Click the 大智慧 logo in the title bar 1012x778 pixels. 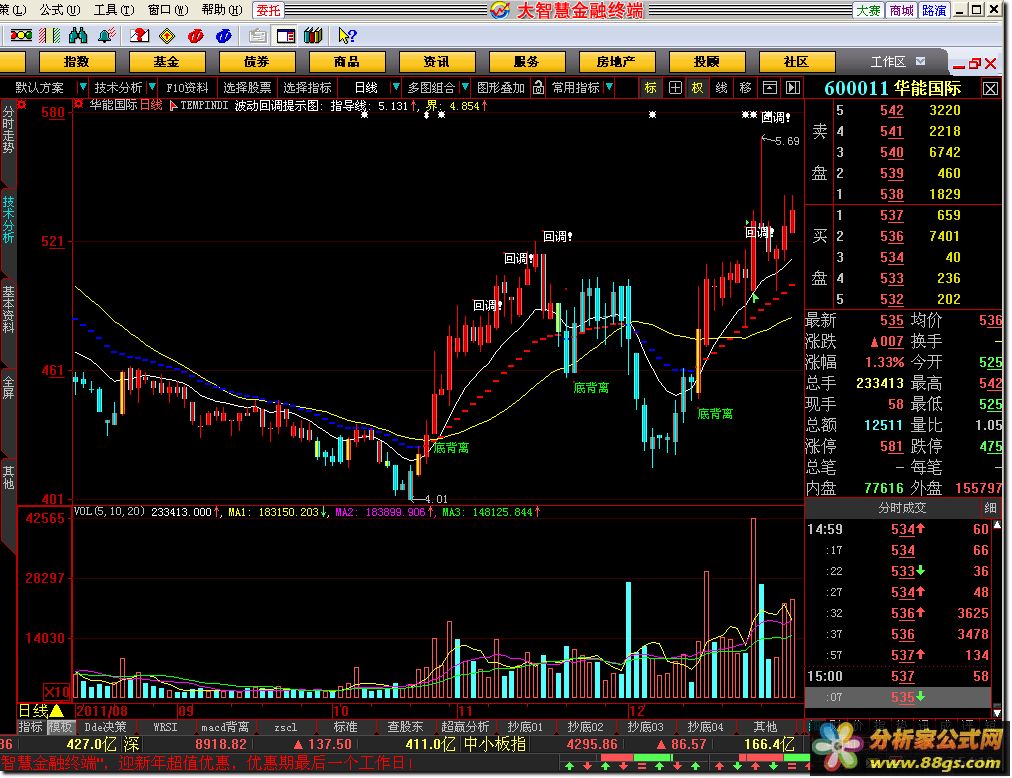(500, 10)
